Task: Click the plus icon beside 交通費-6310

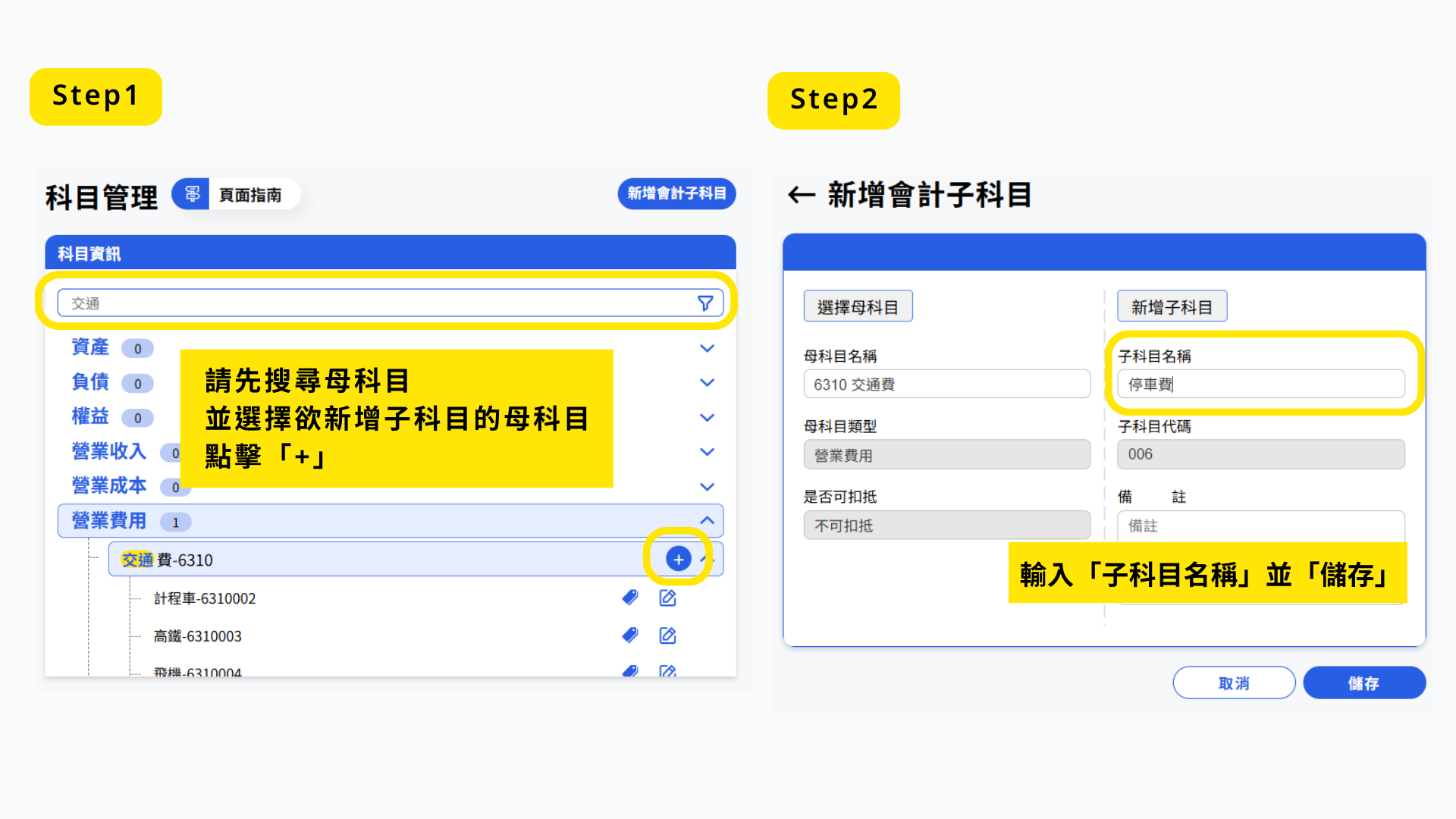Action: point(678,560)
